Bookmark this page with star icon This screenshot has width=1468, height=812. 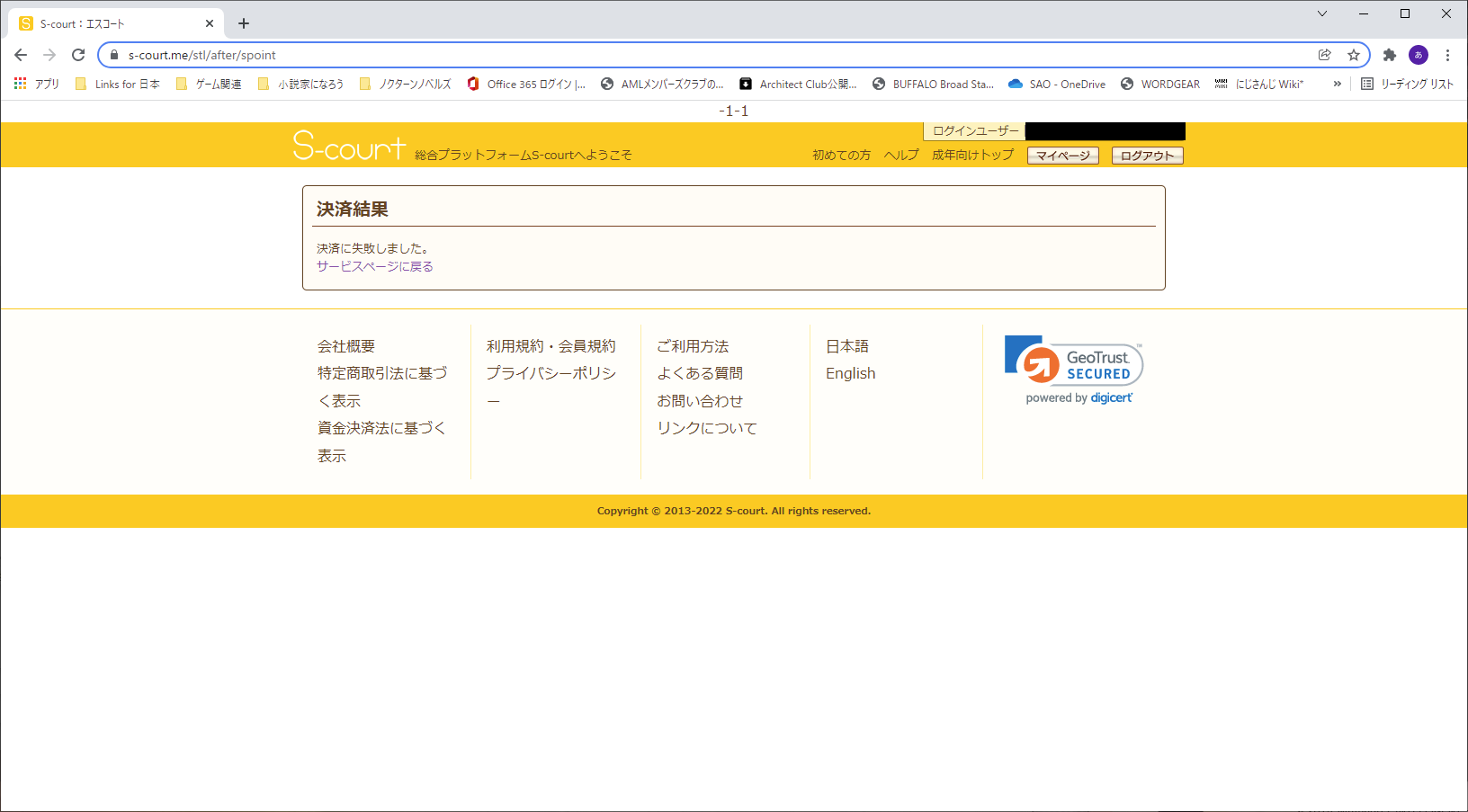[1353, 55]
